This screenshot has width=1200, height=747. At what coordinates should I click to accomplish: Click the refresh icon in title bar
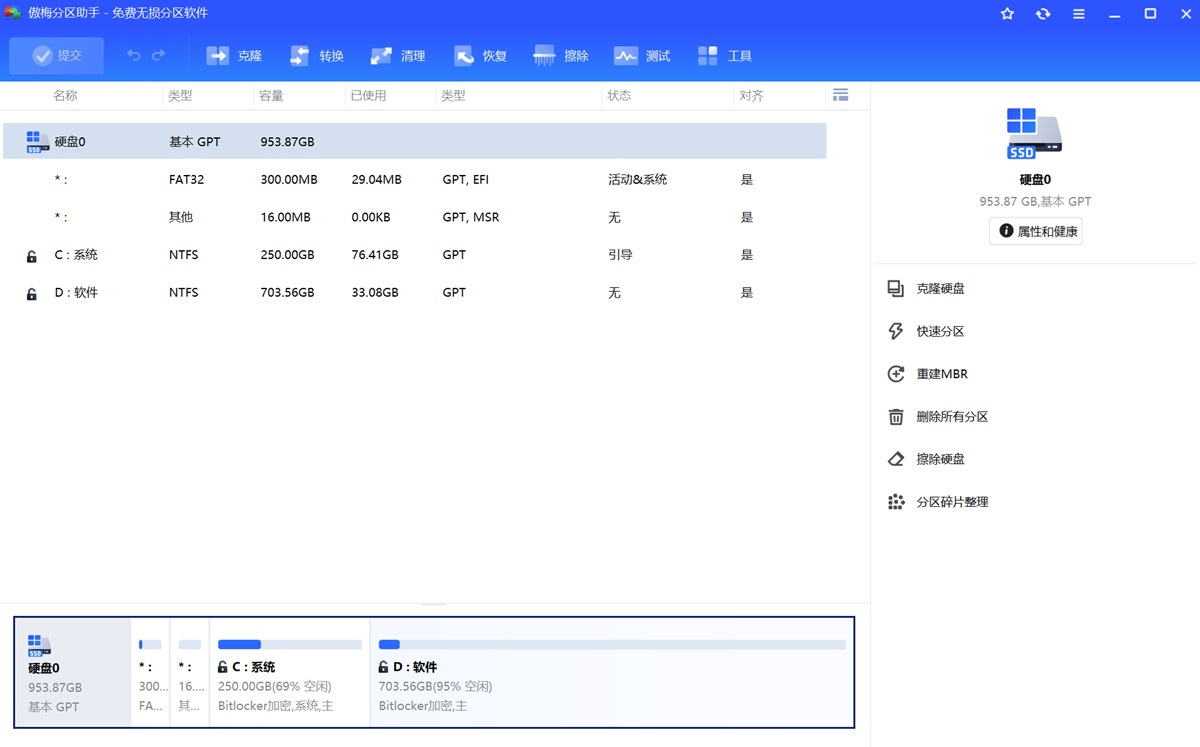tap(1043, 14)
